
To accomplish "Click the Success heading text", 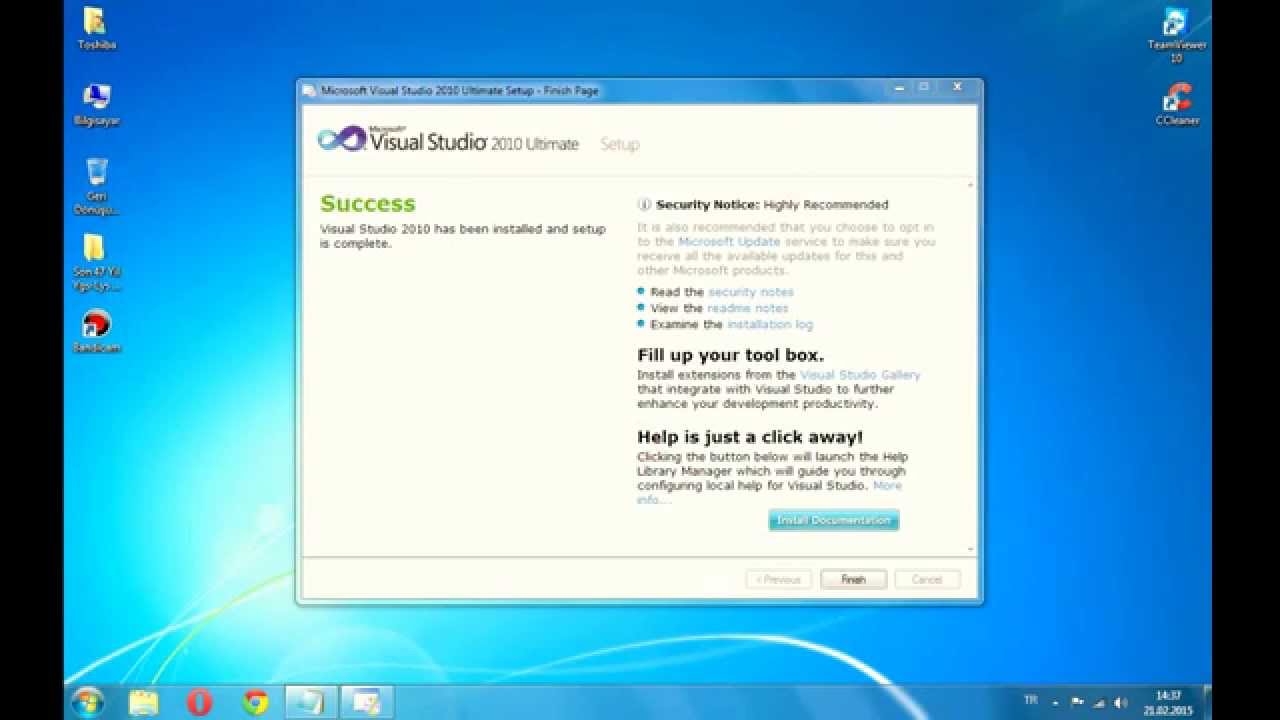I will [x=367, y=204].
